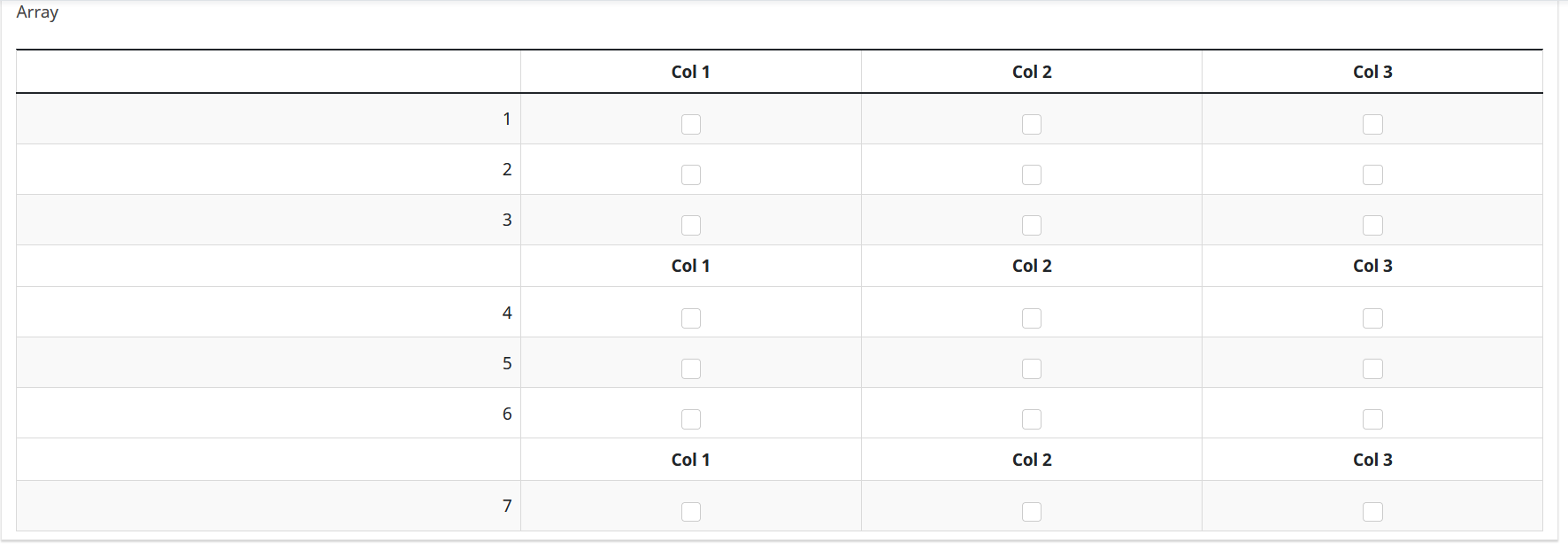The height and width of the screenshot is (550, 1568).
Task: Tick row 3 Col 2 box
Action: click(x=1032, y=225)
